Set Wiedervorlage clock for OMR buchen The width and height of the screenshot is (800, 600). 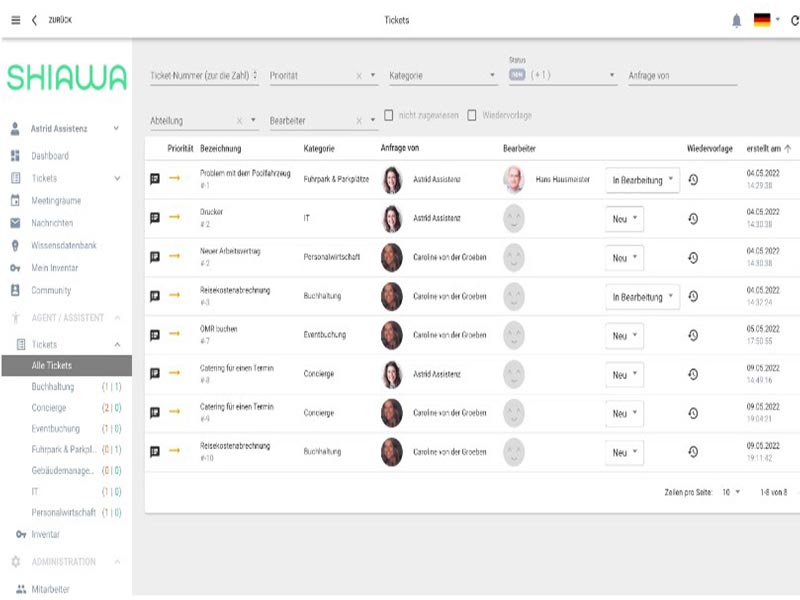click(x=693, y=335)
